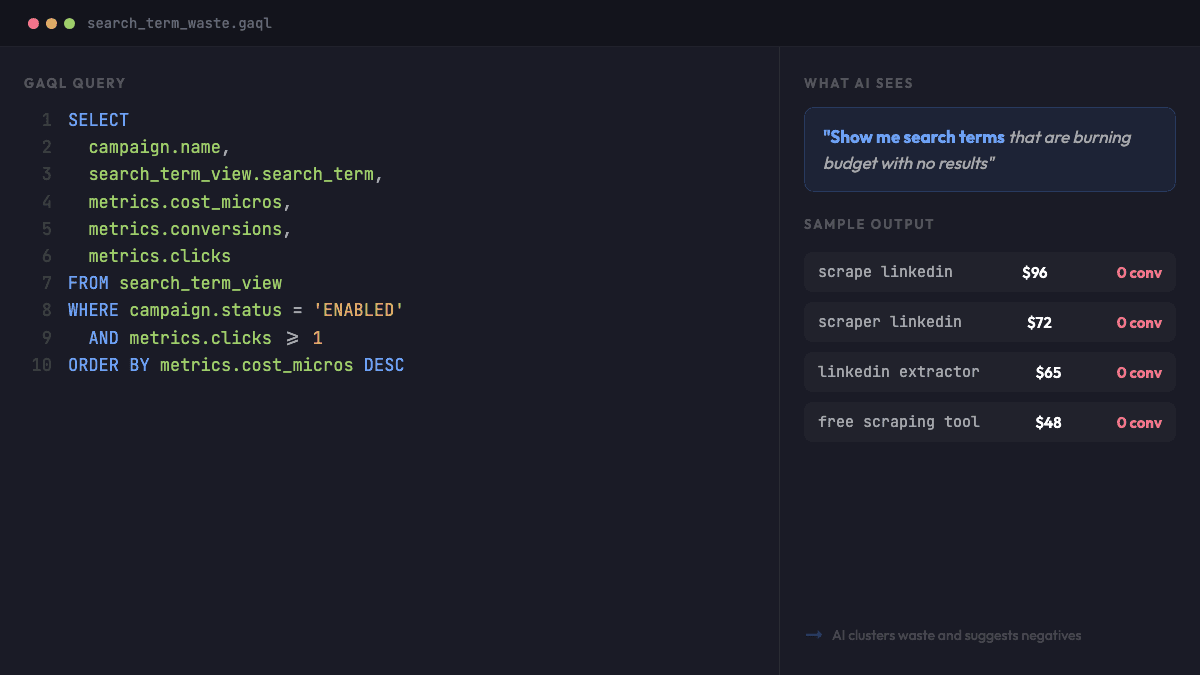Select the '0 conv' badge on 'scrape linkedin' row
1200x675 pixels.
(x=1139, y=272)
